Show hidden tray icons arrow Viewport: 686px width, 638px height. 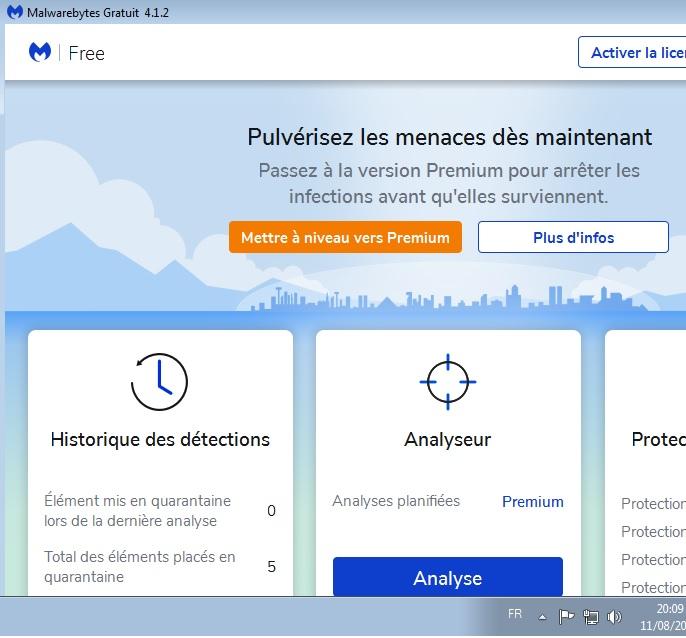click(542, 617)
